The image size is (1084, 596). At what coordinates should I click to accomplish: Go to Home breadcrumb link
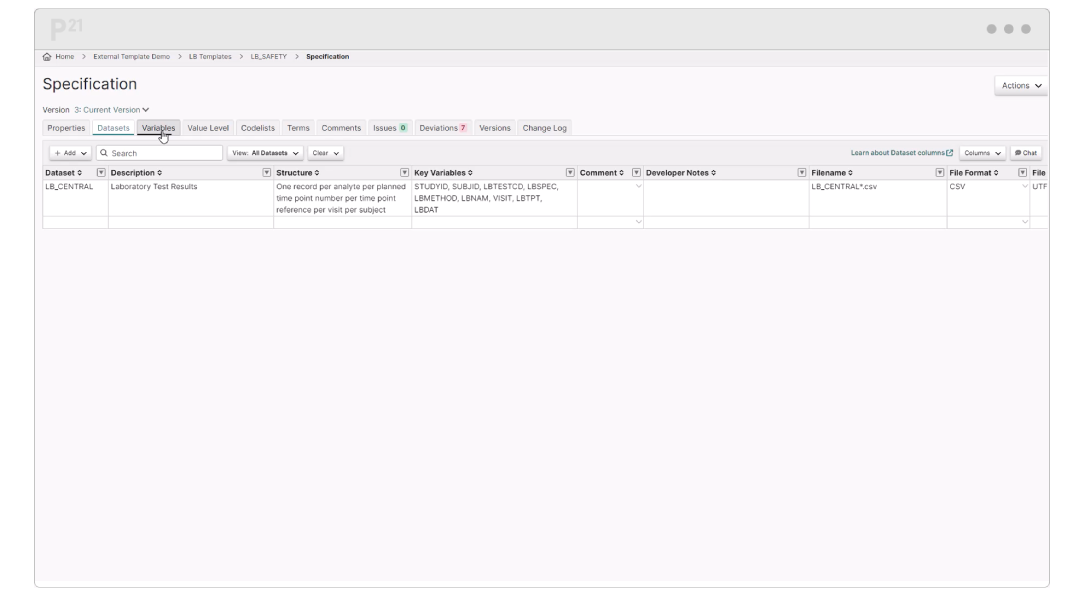point(64,57)
